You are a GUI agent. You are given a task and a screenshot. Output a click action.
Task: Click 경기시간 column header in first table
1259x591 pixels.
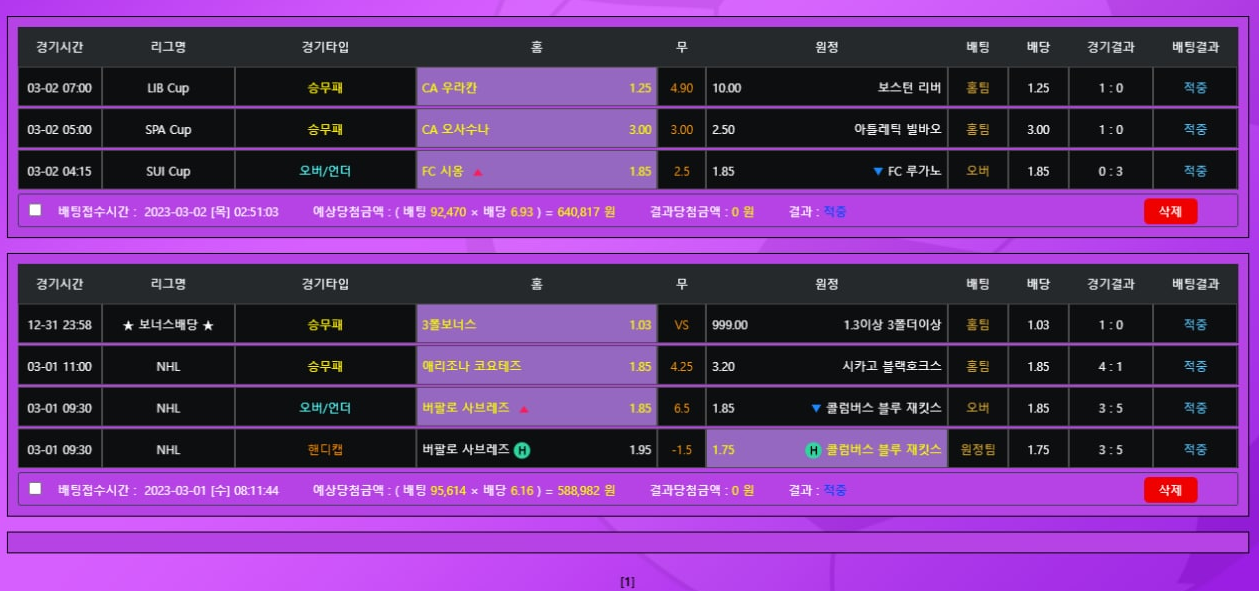[x=60, y=47]
